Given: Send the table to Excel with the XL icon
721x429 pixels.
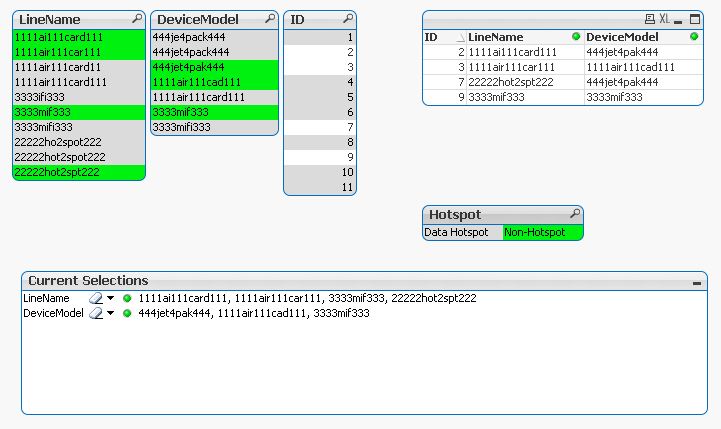Looking at the screenshot, I should tap(664, 19).
